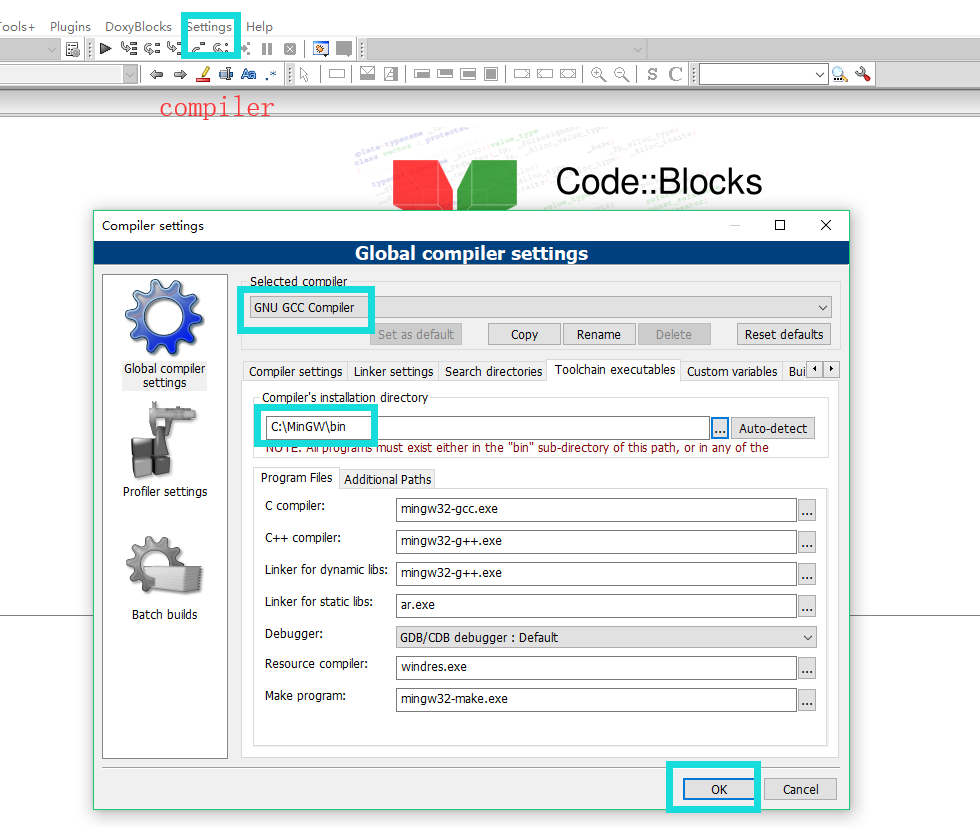Click the Cancel button
Viewport: 980px width, 828px height.
801,789
